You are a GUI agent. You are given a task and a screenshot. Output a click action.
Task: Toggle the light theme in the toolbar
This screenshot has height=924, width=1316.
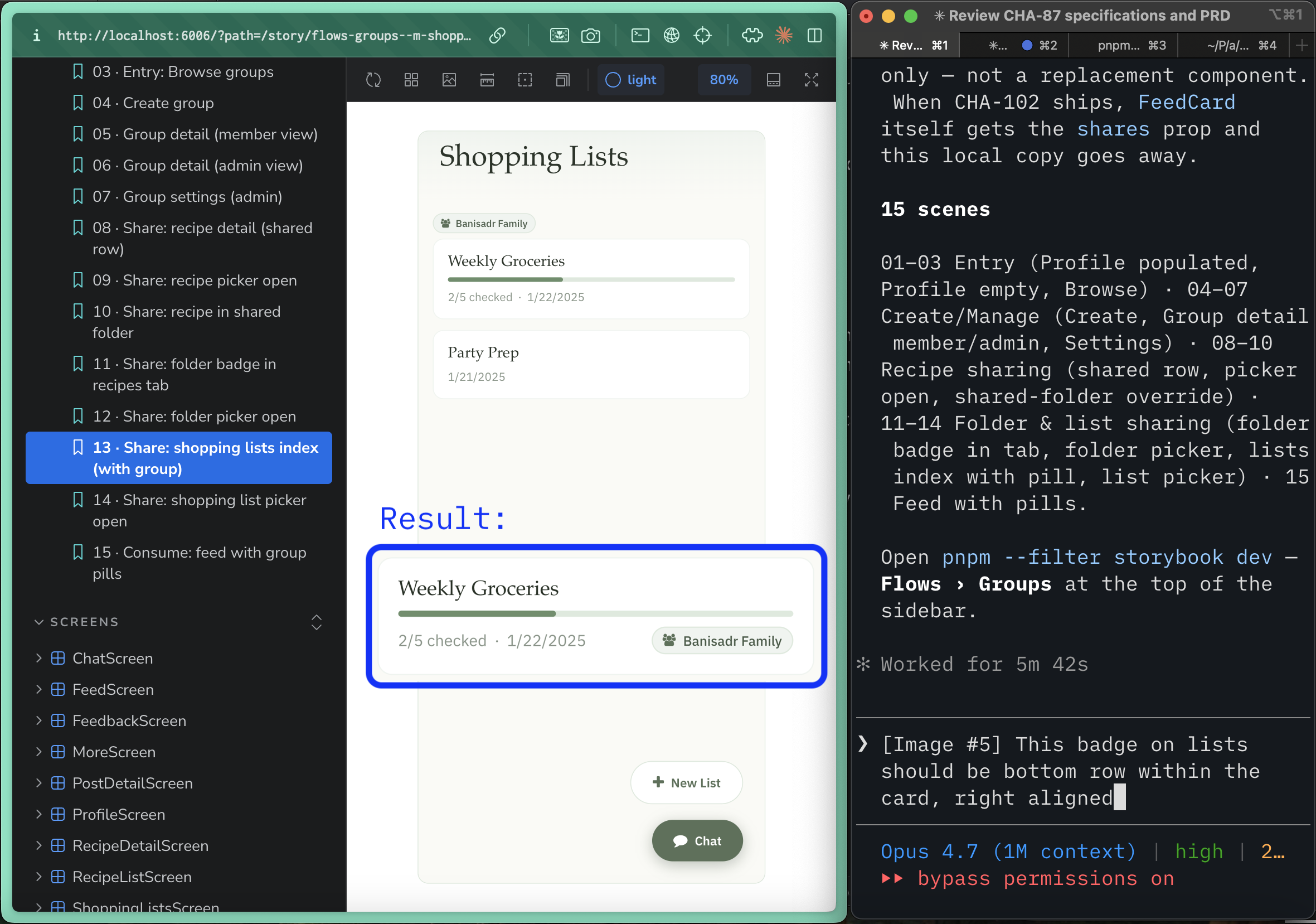(630, 80)
